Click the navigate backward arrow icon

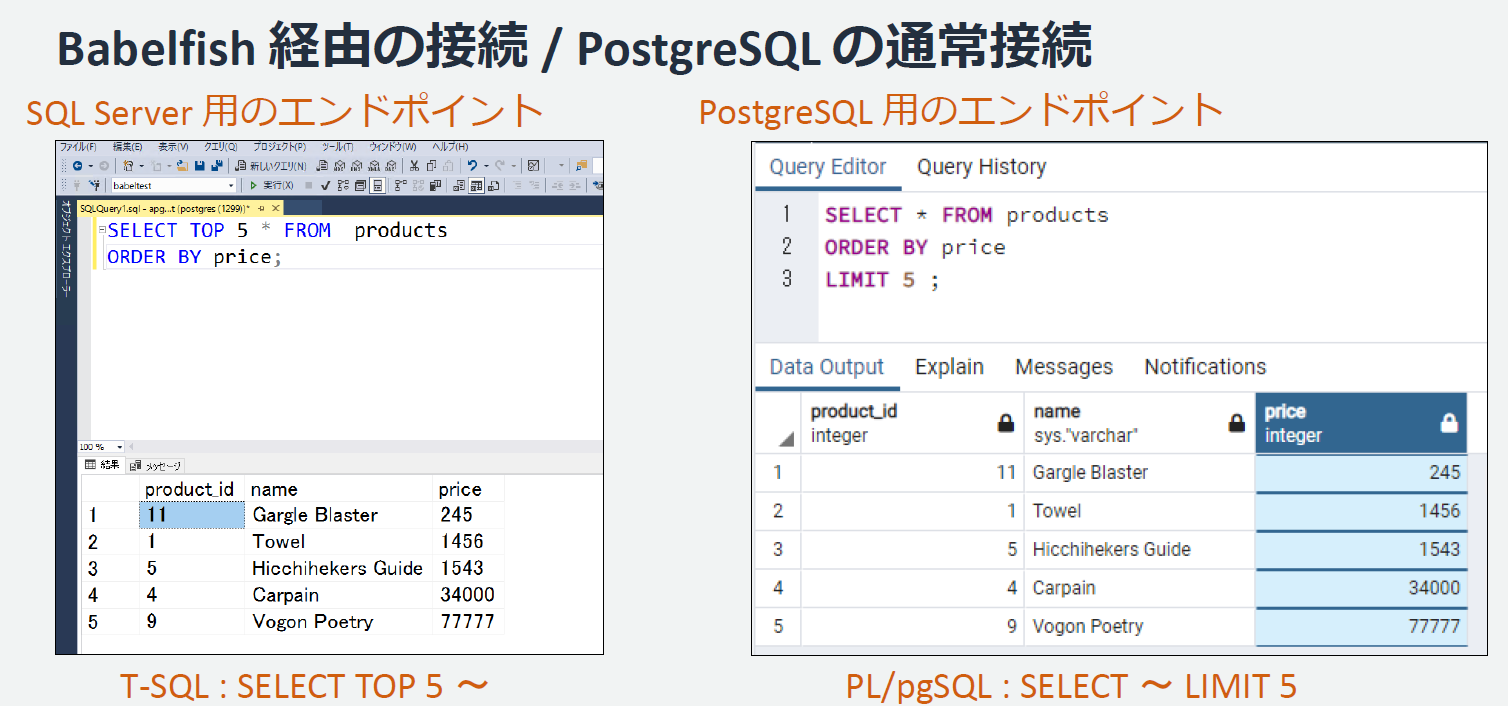[x=79, y=166]
